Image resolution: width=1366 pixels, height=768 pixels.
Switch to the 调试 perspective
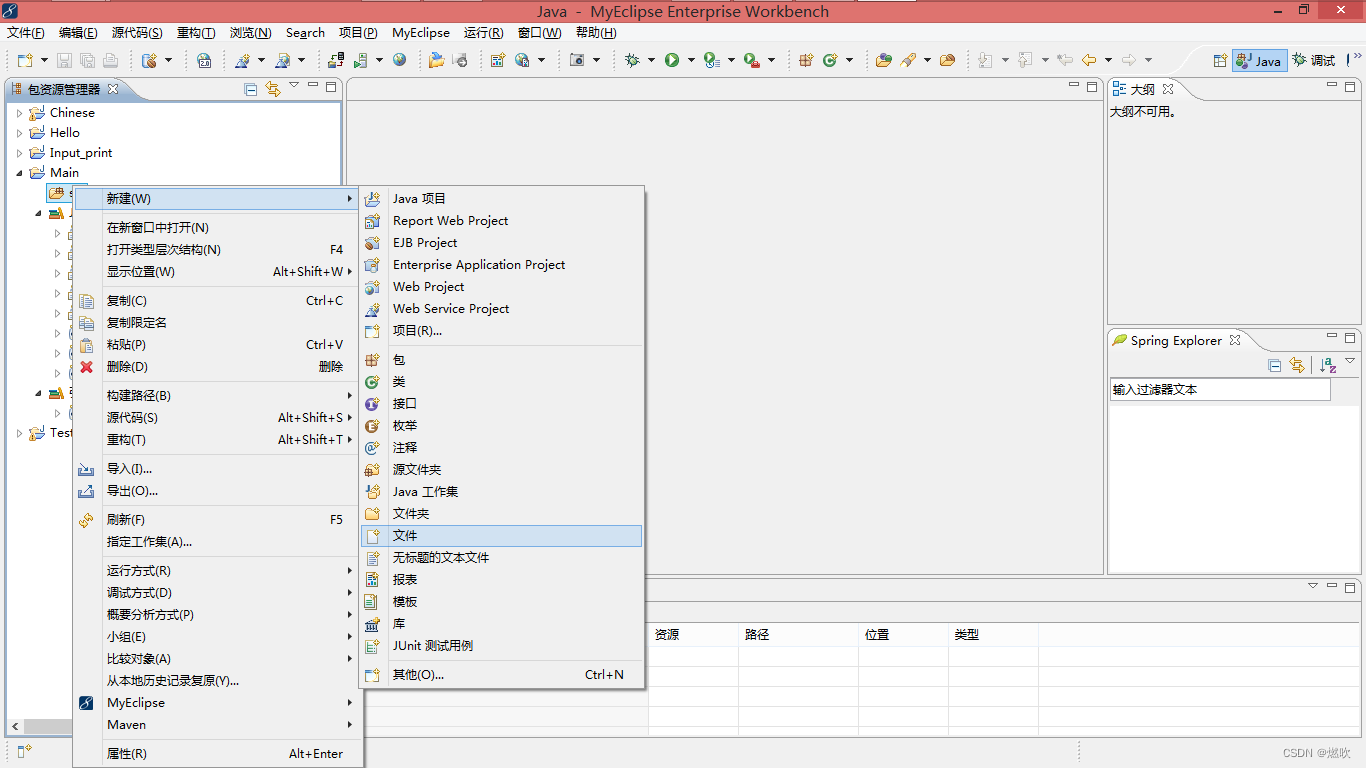(x=1314, y=60)
